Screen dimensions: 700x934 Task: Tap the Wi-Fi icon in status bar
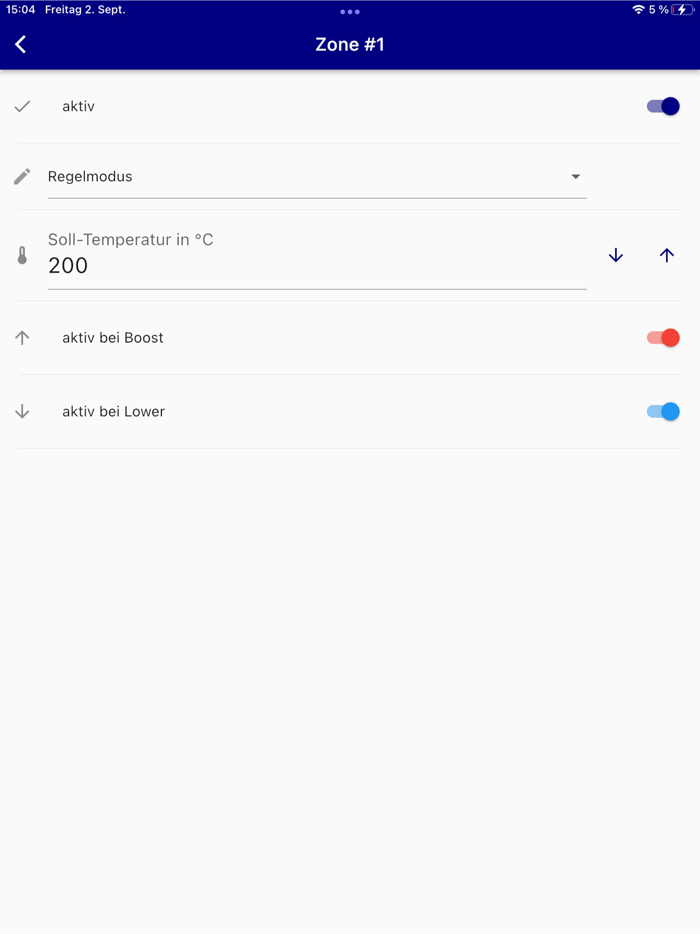[638, 10]
